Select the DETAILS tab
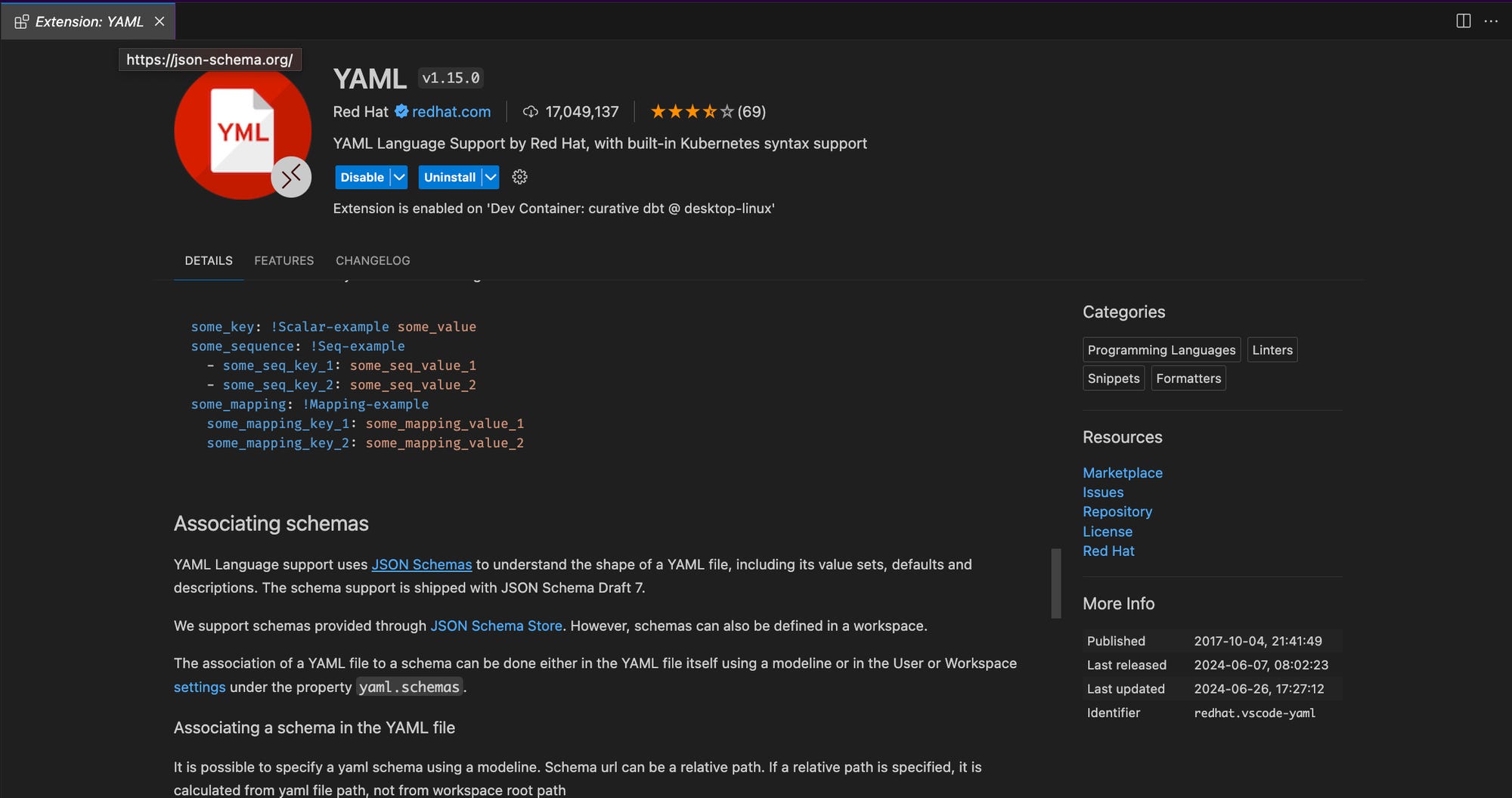This screenshot has width=1512, height=798. [208, 260]
